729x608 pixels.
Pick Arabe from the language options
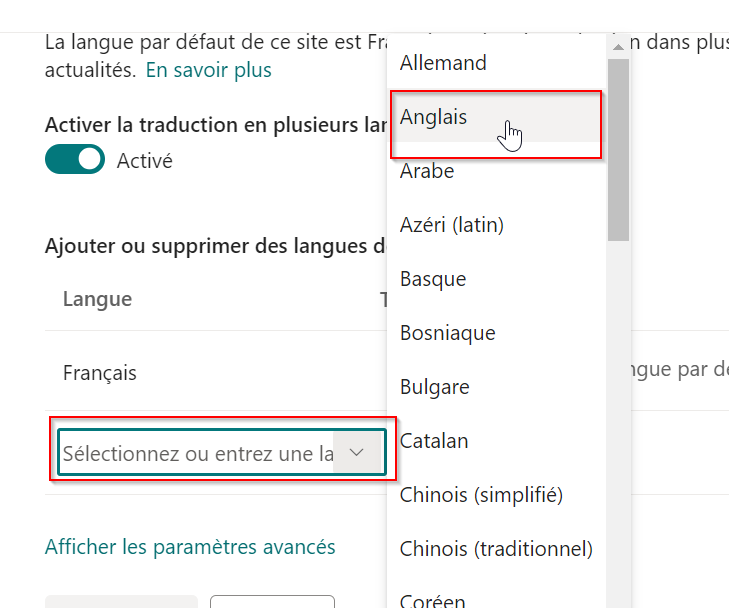point(427,171)
